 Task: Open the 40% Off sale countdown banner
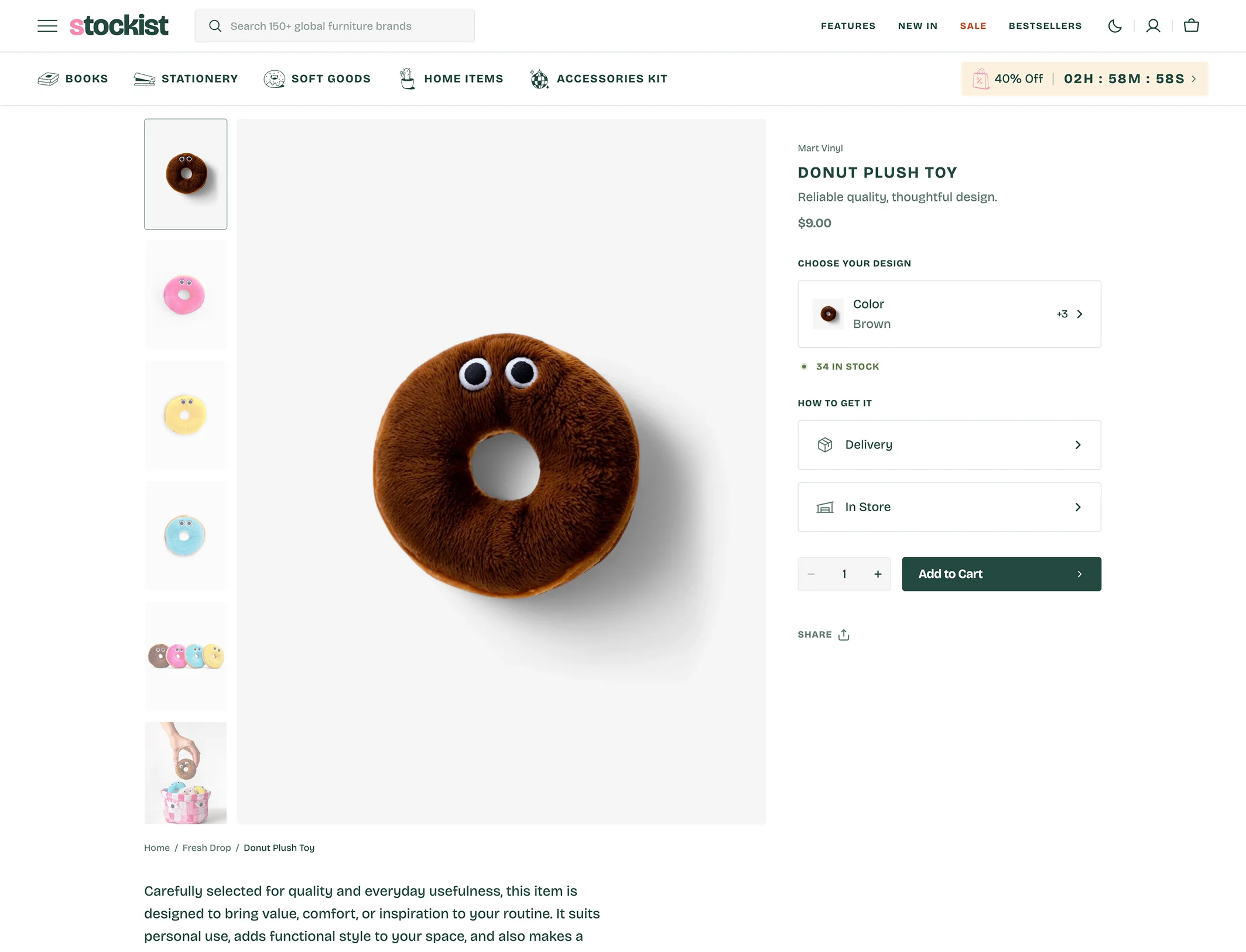(1084, 78)
